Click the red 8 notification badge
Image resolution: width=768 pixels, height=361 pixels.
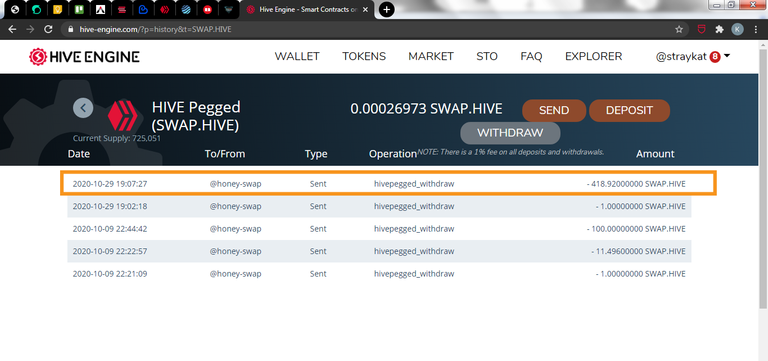pos(715,57)
